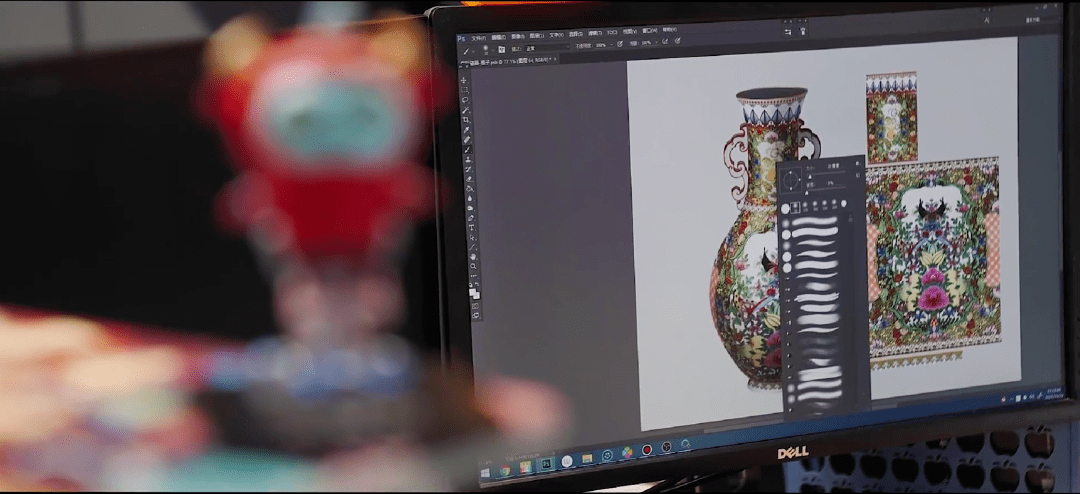Choose the Lasso tool

[x=465, y=100]
